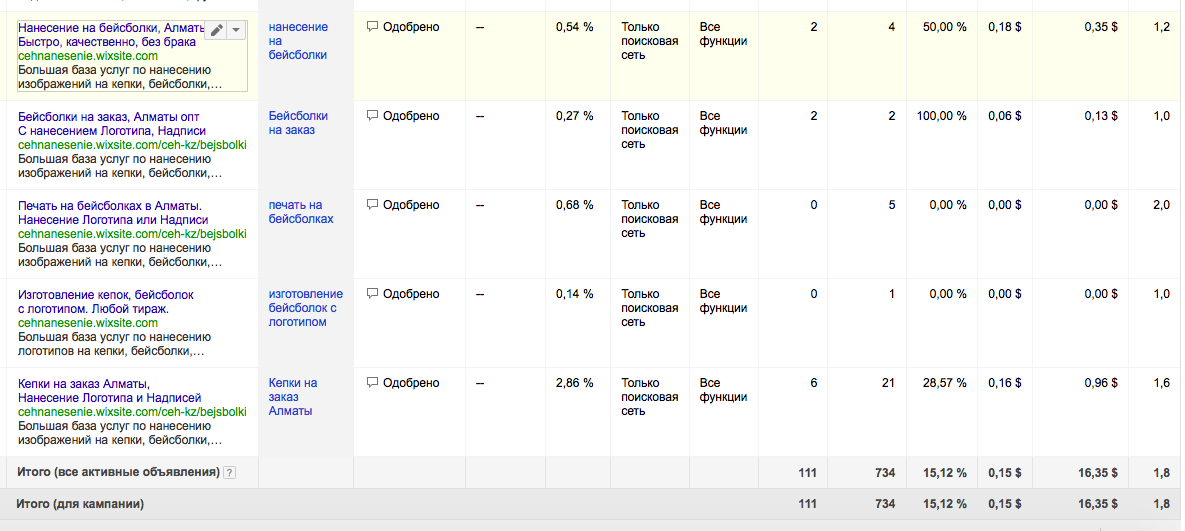Image resolution: width=1185 pixels, height=531 pixels.
Task: Click the status bubble icon in Кепки на заказ Алматы row
Action: (x=372, y=384)
